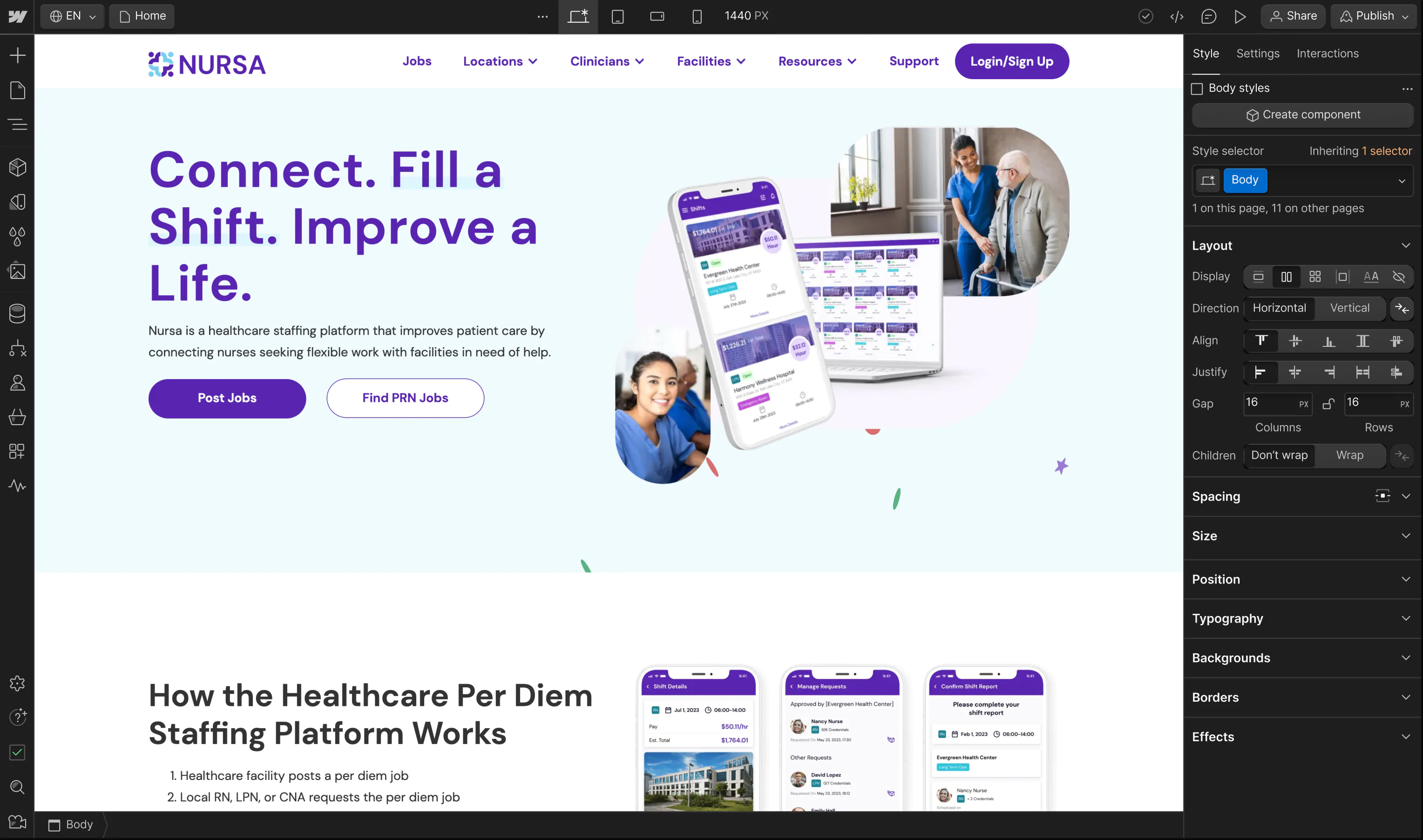
Task: Enable Vertical direction layout
Action: tap(1349, 307)
